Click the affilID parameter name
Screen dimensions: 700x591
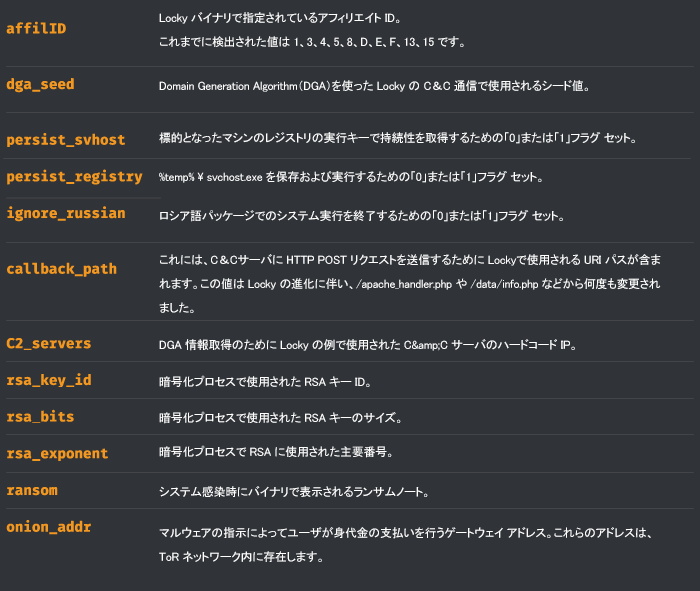[x=36, y=28]
